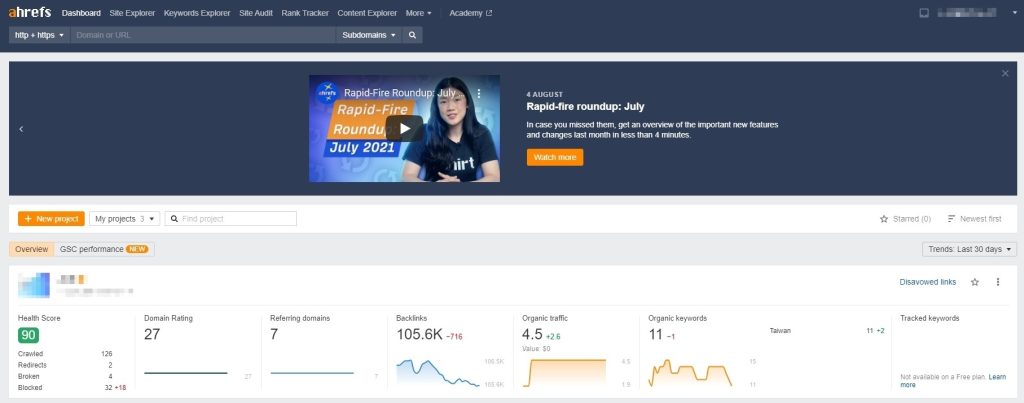Switch to the Overview tab

tap(31, 250)
